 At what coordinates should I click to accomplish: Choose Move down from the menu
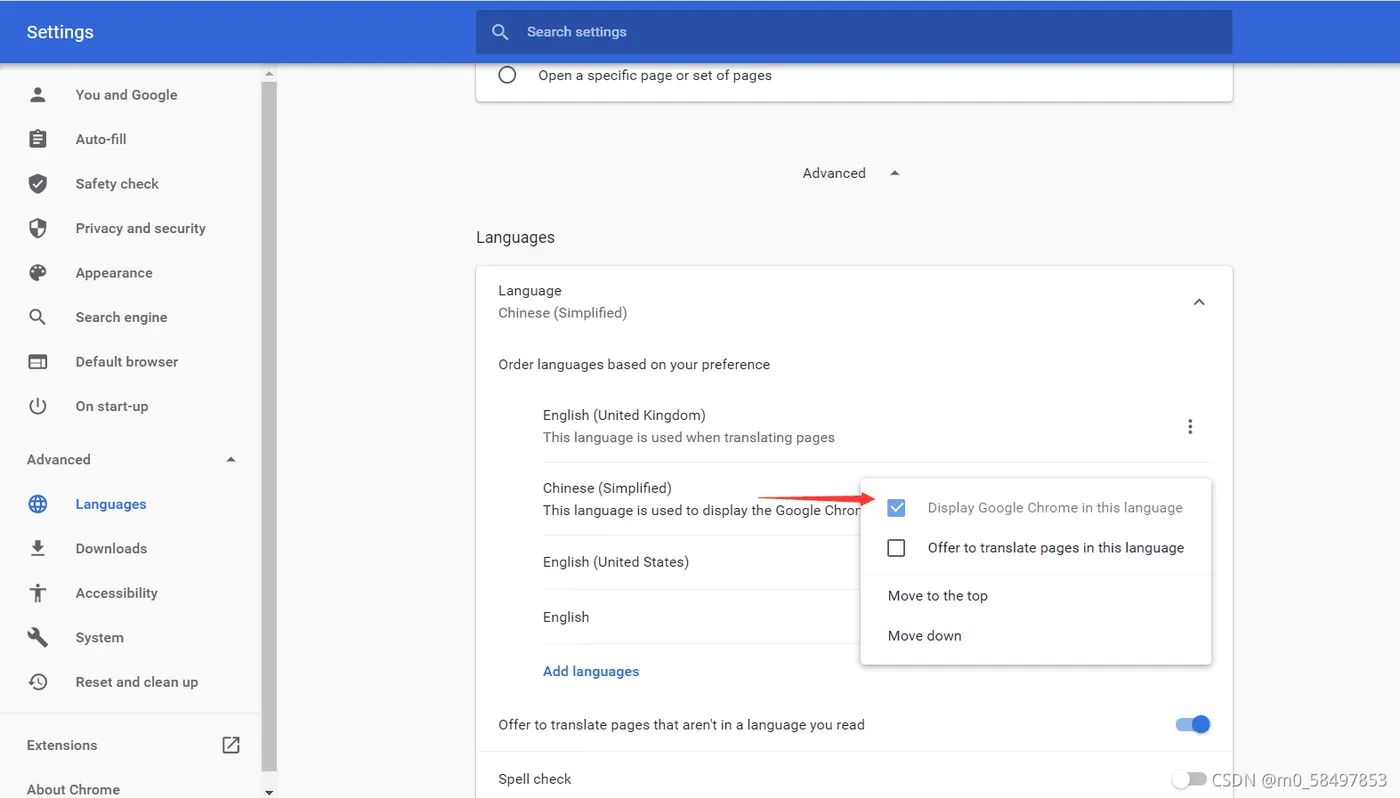point(924,636)
